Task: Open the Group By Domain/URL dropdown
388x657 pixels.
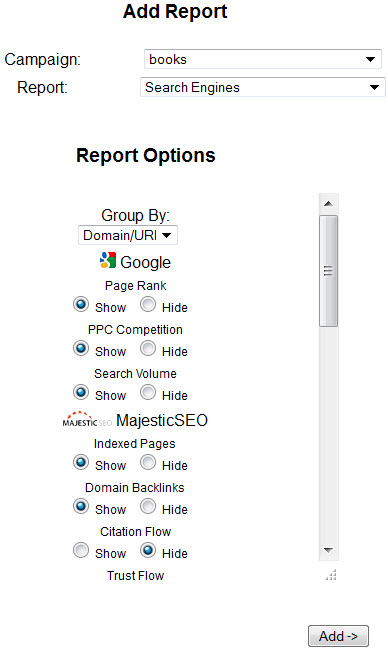Action: coord(128,235)
